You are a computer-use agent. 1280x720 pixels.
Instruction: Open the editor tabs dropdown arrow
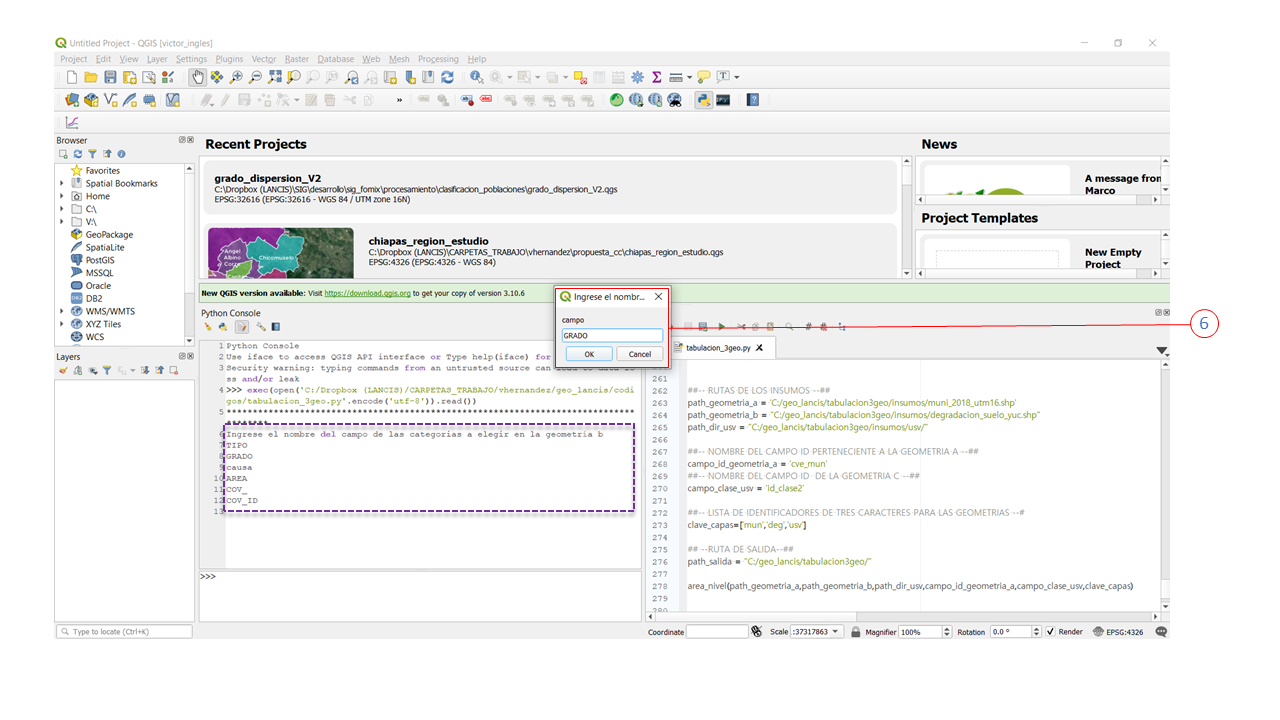[1161, 350]
